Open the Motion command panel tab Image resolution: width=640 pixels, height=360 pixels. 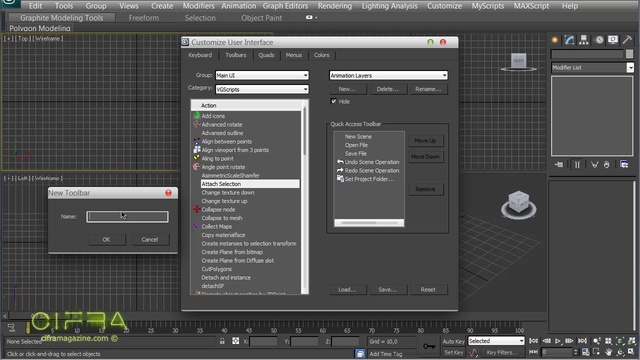coord(599,40)
